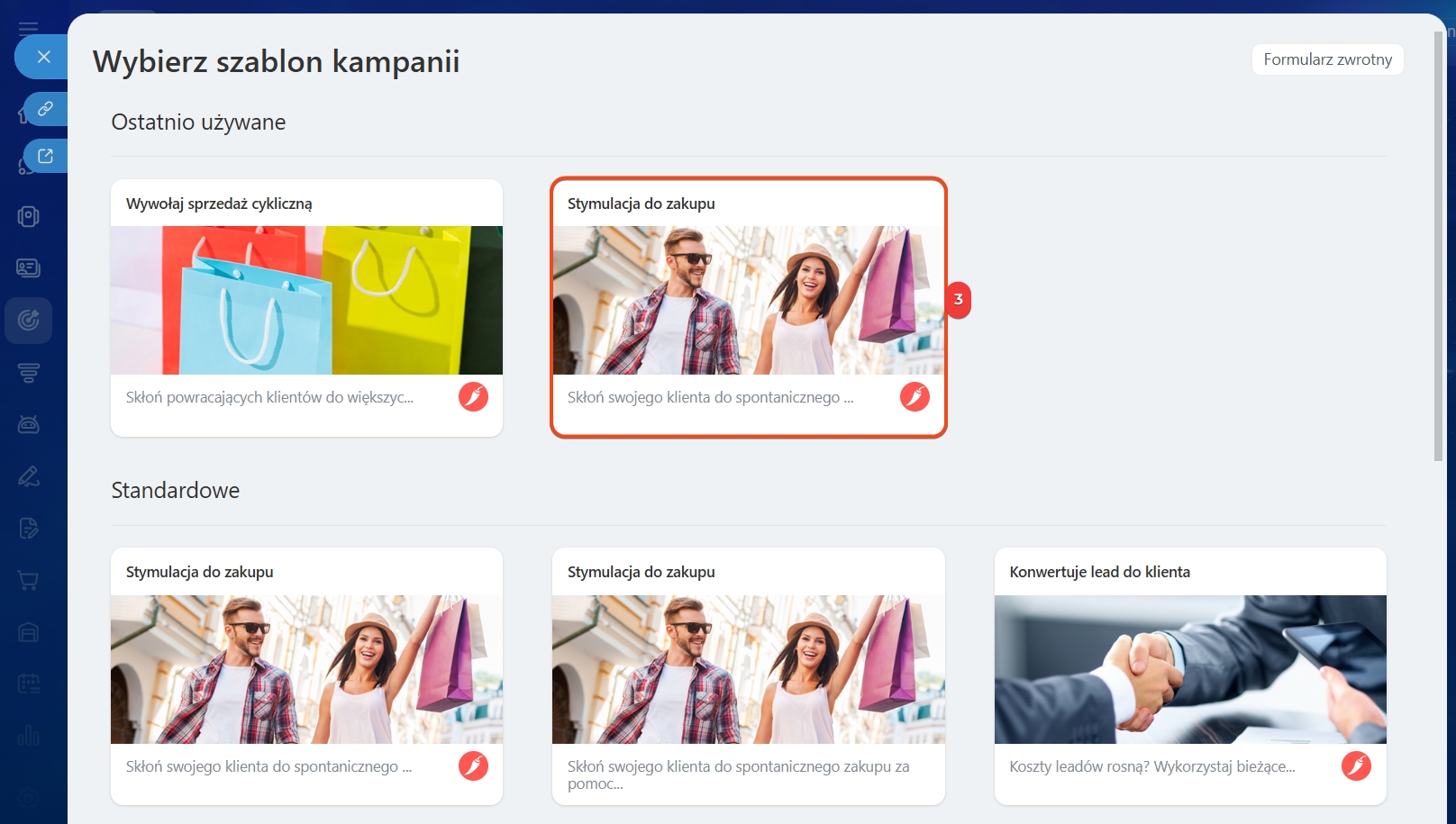Screen dimensions: 1456x824
Task: Choose highlighted Stymulacja do zakupu recent template
Action: pyautogui.click(x=748, y=306)
